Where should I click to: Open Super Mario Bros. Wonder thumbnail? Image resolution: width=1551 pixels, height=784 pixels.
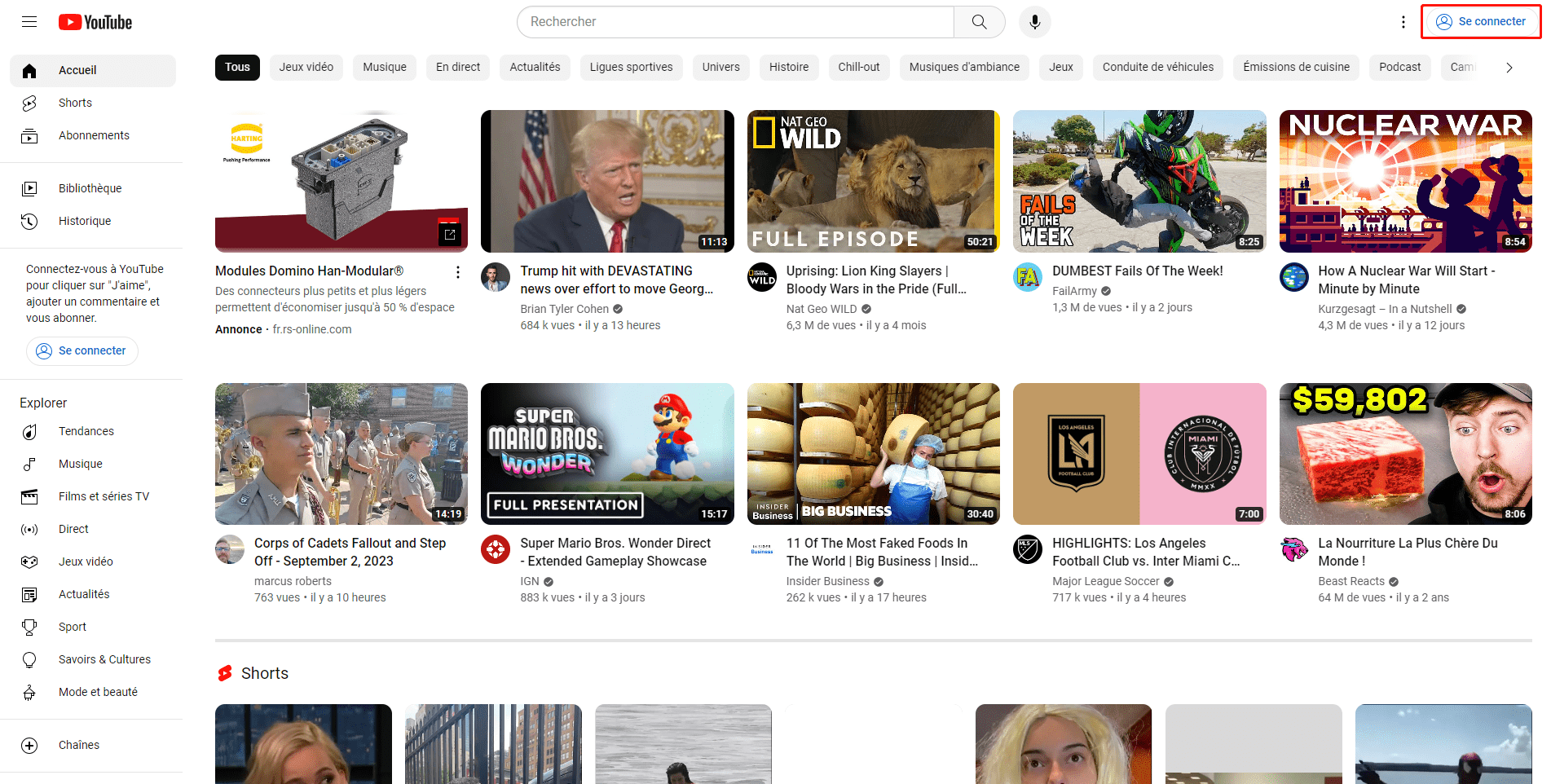tap(607, 454)
